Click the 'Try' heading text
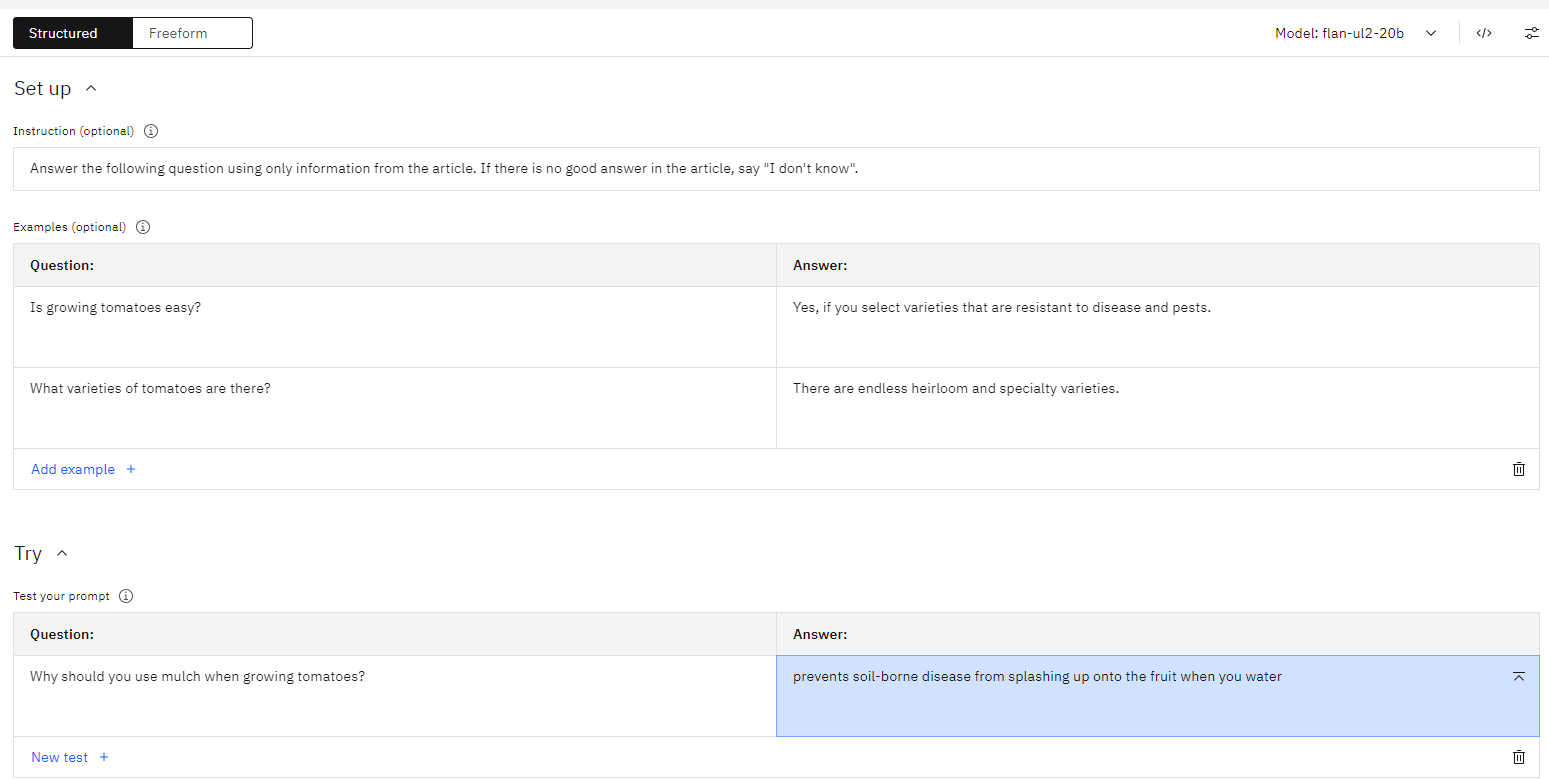This screenshot has width=1549, height=779. coord(28,553)
